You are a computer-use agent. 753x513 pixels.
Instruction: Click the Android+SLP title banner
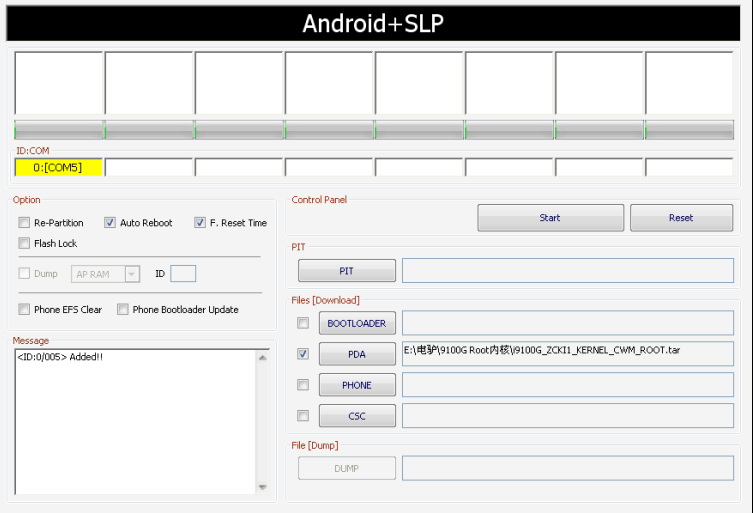click(x=373, y=24)
